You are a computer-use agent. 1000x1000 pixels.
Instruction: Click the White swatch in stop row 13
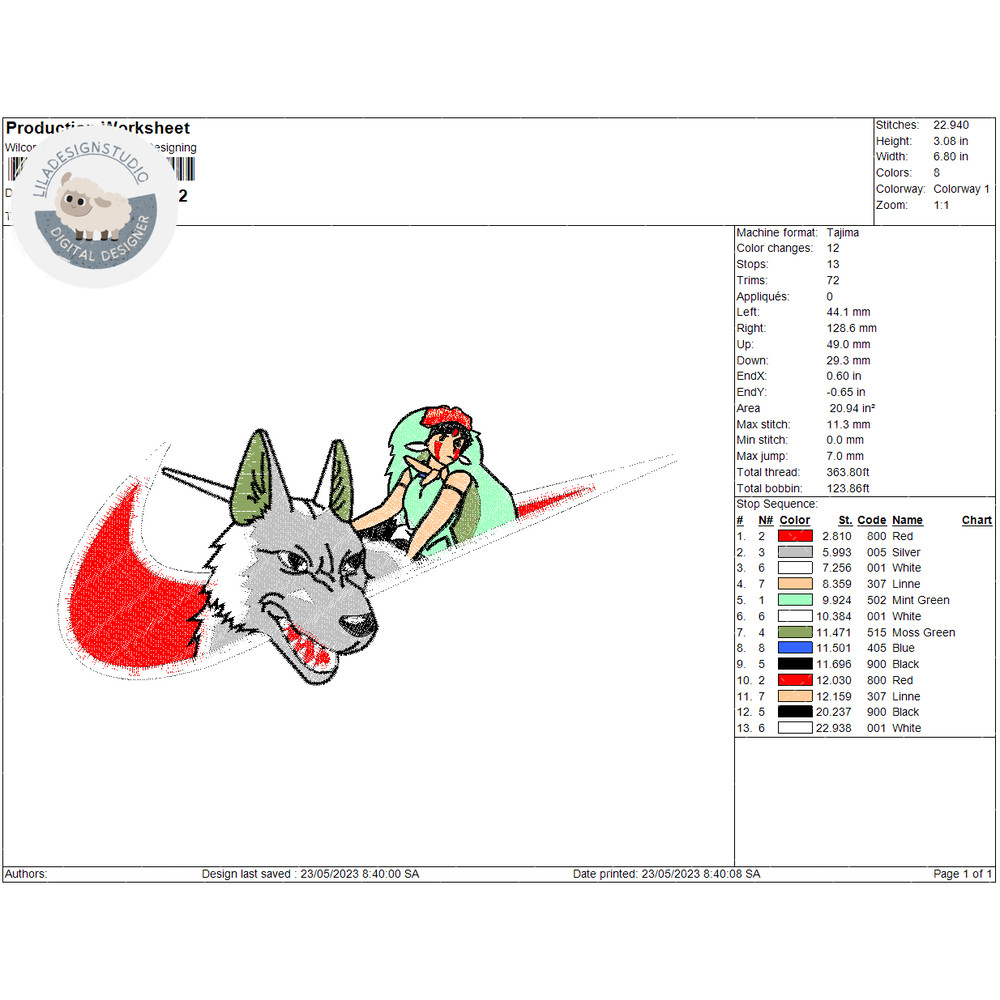pos(795,728)
